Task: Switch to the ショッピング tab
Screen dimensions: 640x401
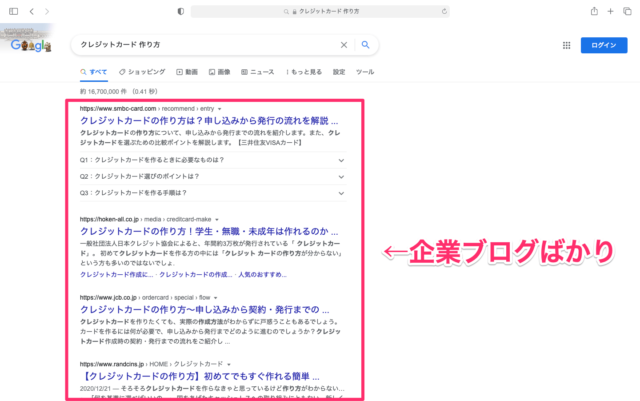Action: [142, 72]
